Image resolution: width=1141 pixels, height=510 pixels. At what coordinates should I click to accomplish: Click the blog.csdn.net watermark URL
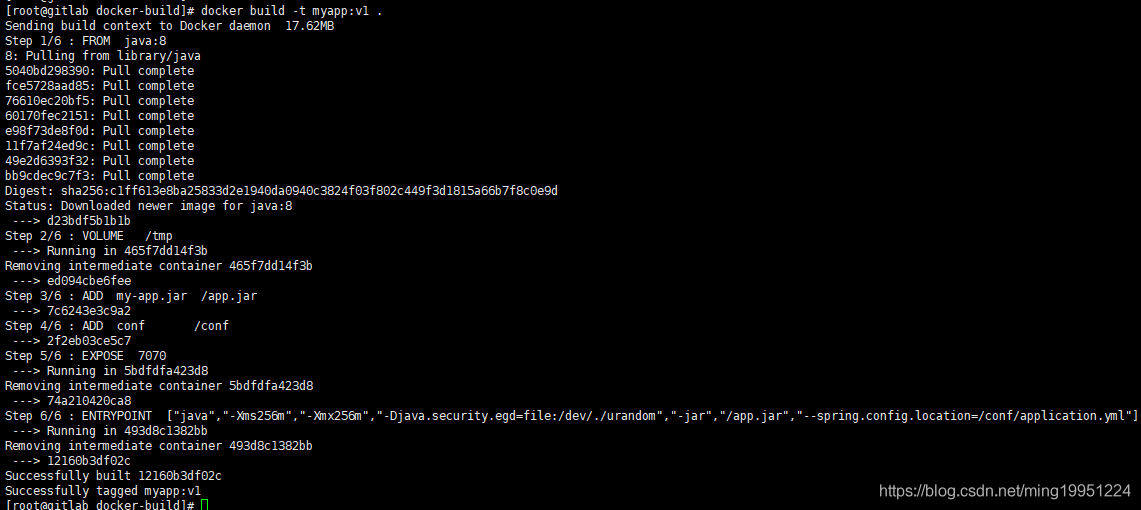(x=1004, y=490)
